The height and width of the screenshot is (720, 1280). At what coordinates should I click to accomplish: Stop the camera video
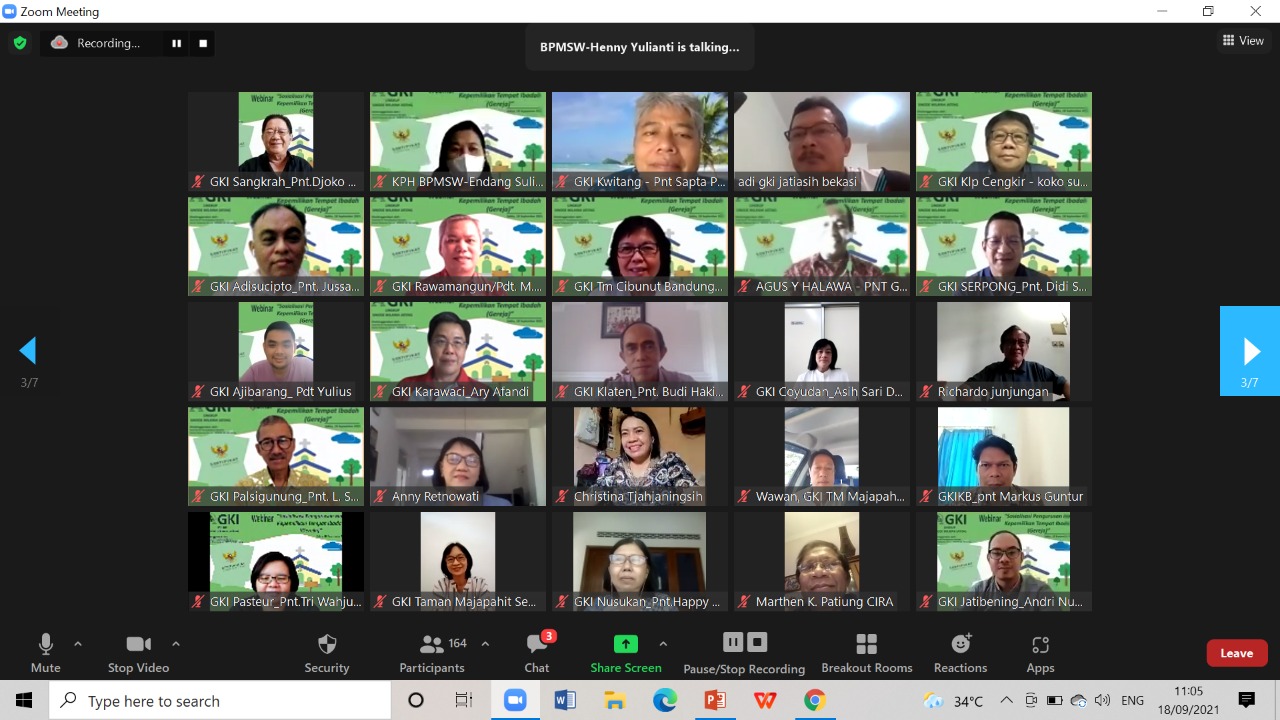point(138,652)
